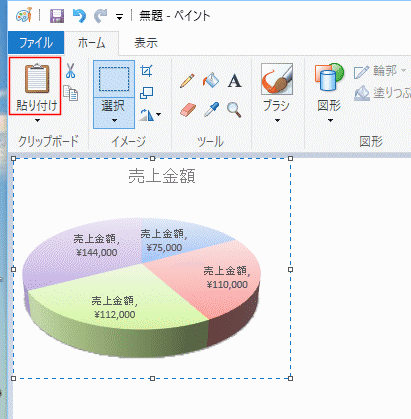This screenshot has height=419, width=411.
Task: Click the Copy icon
Action: 71,93
